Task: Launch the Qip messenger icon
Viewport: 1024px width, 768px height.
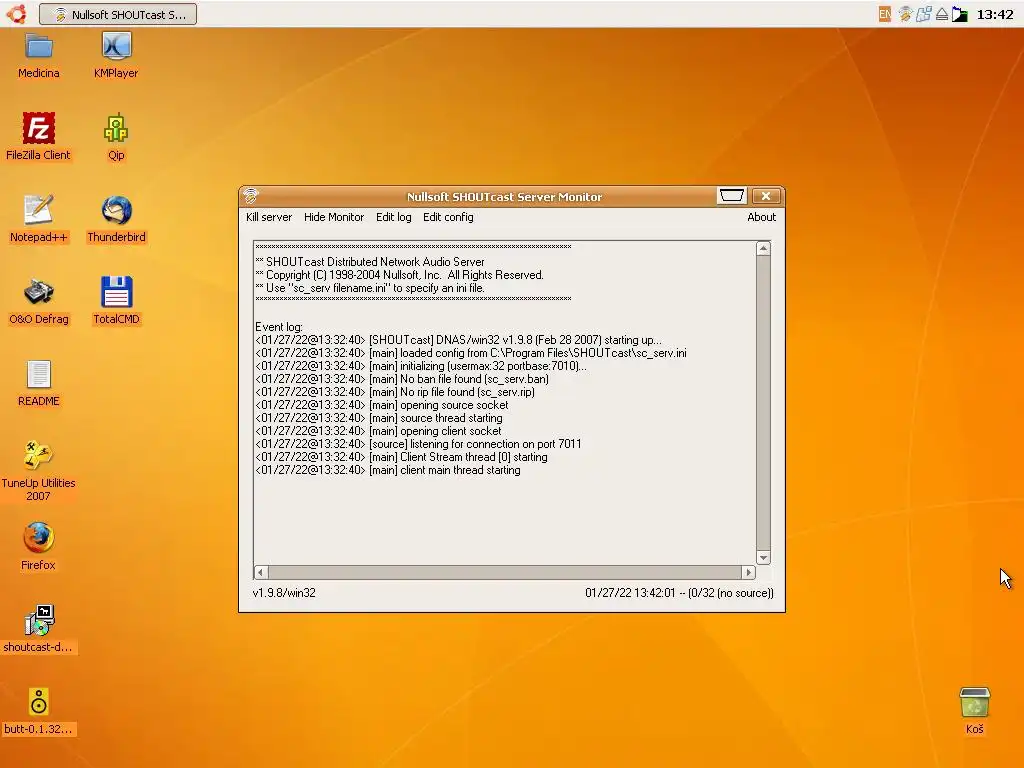Action: [116, 129]
